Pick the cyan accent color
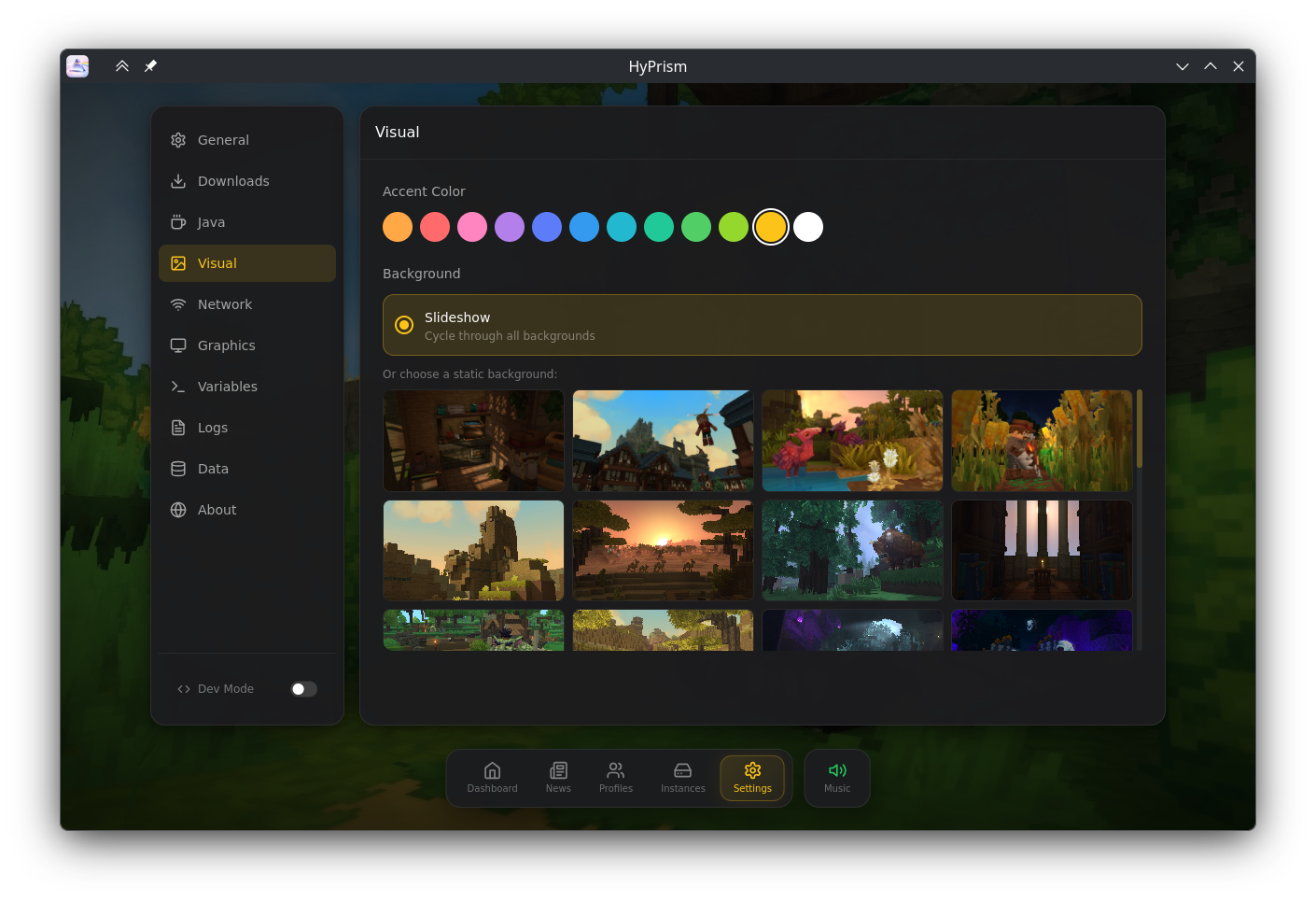 (x=622, y=227)
